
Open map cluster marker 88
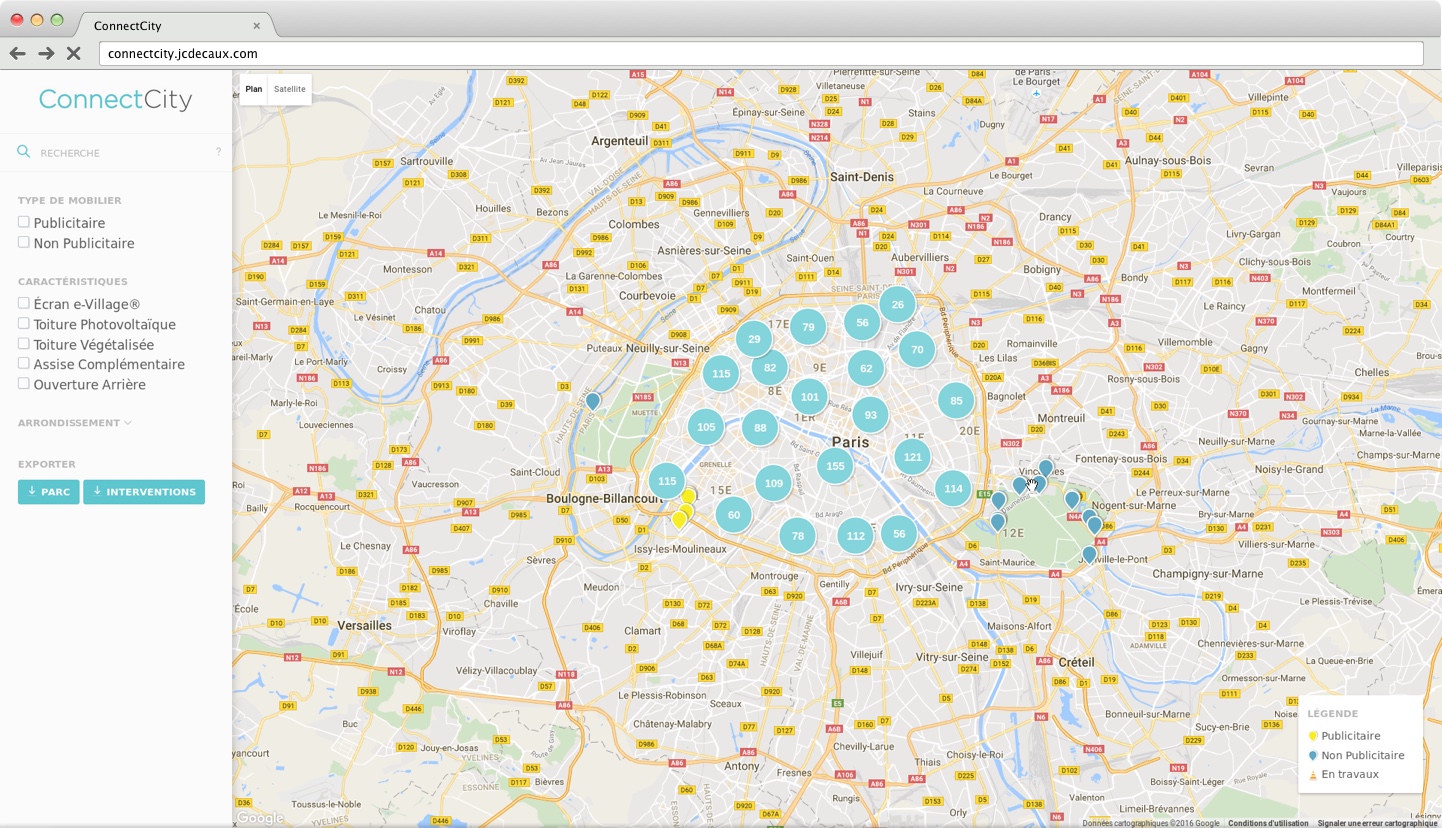[760, 428]
